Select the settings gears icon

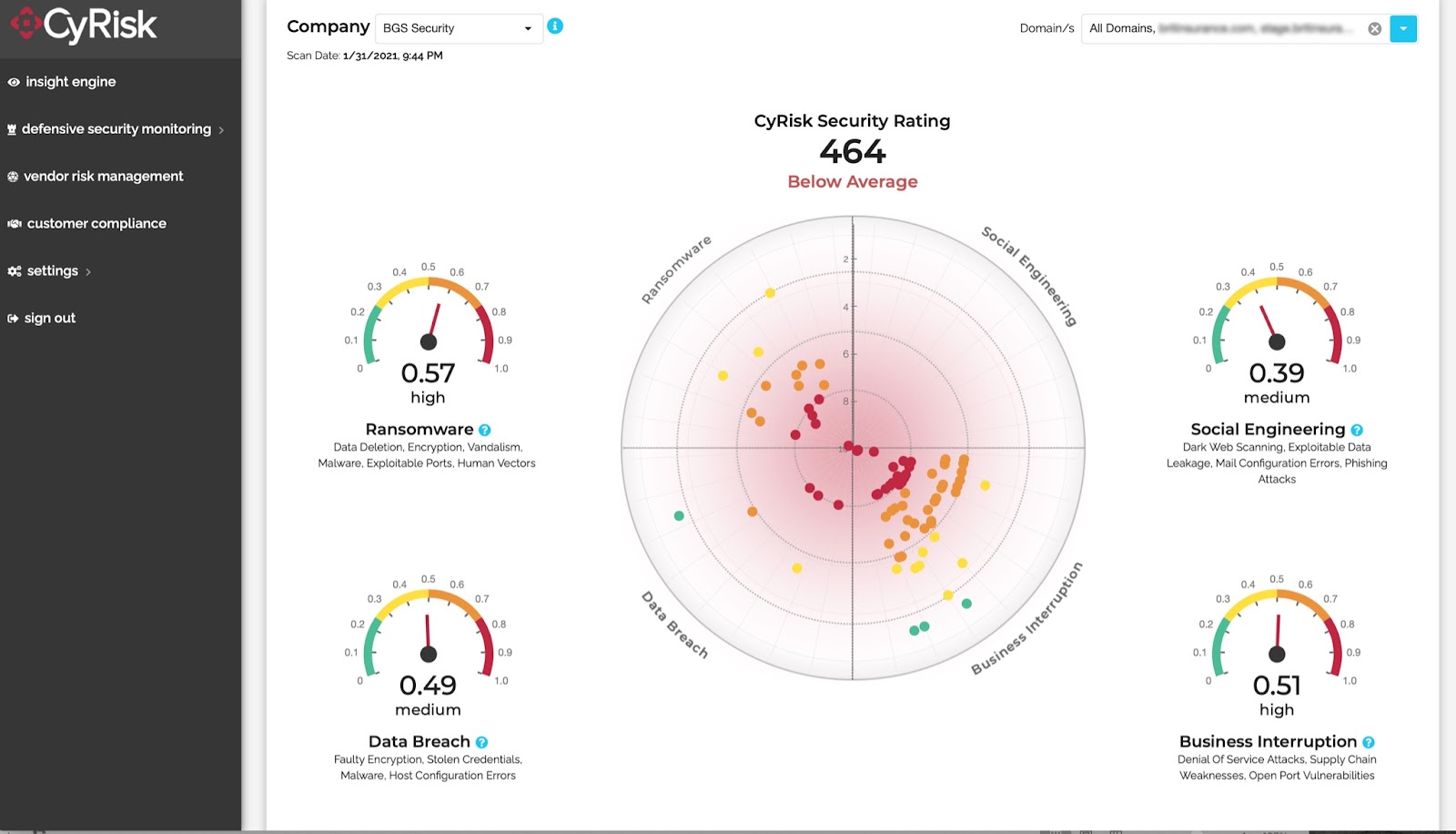click(x=13, y=270)
